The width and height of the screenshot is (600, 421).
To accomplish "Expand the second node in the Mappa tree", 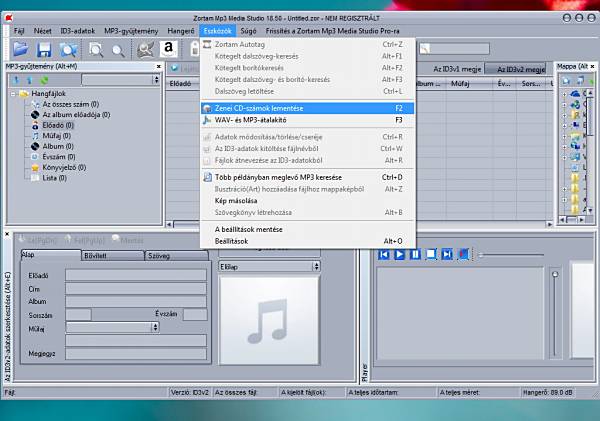I will (x=564, y=104).
